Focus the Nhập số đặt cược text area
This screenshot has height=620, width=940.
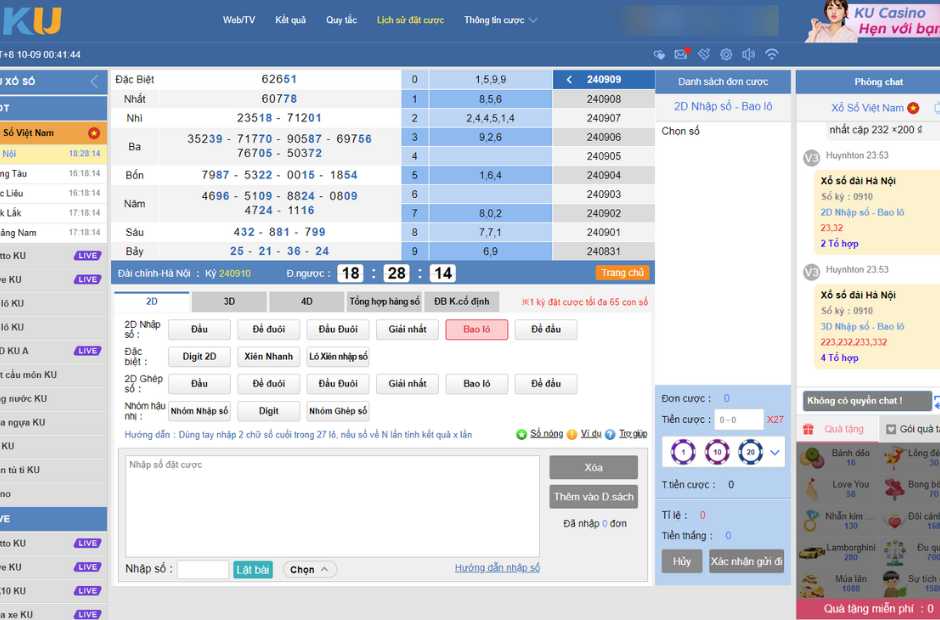332,507
